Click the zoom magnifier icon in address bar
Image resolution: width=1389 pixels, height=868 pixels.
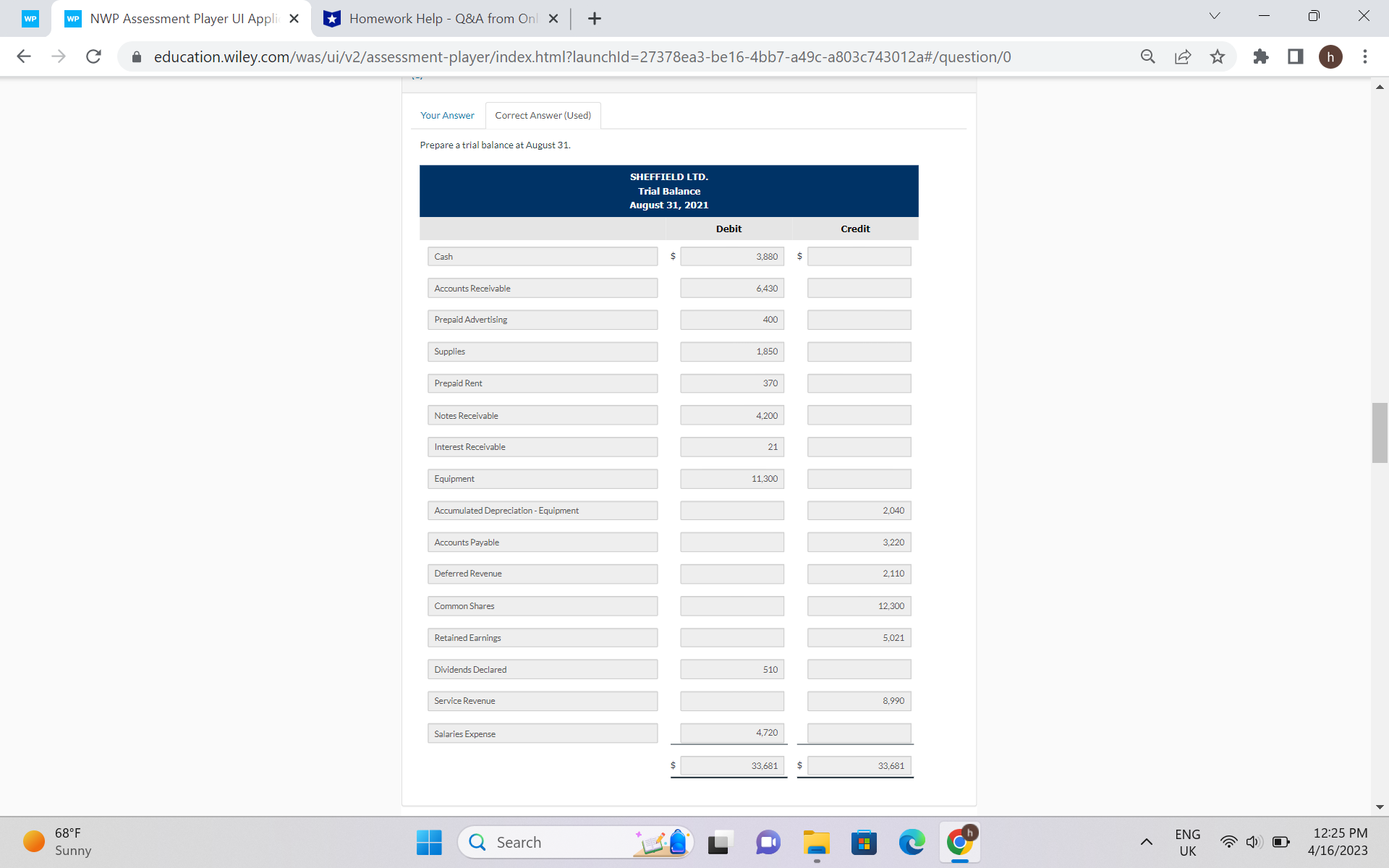click(1148, 56)
